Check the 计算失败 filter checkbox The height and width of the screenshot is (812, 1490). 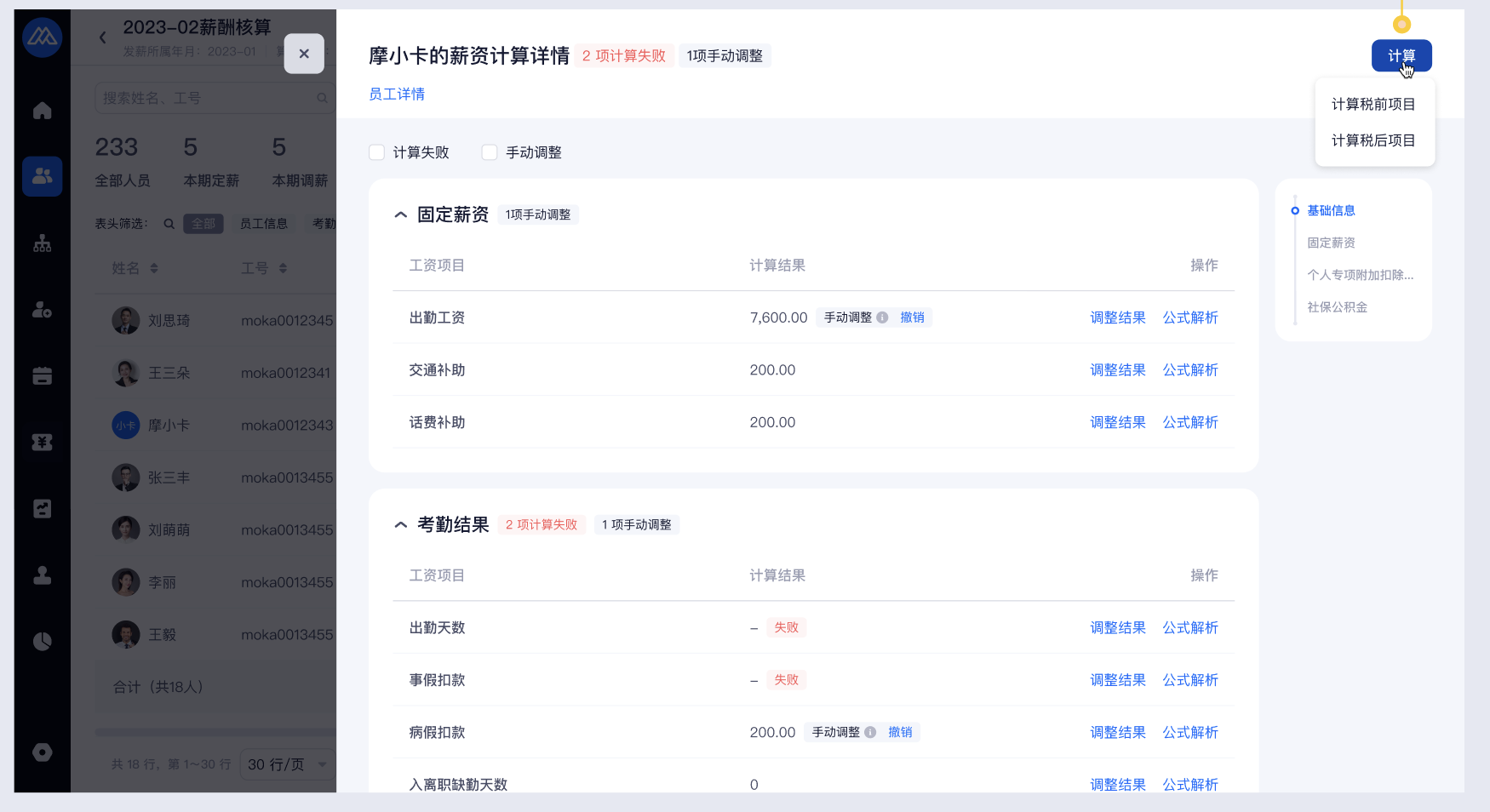pos(376,152)
